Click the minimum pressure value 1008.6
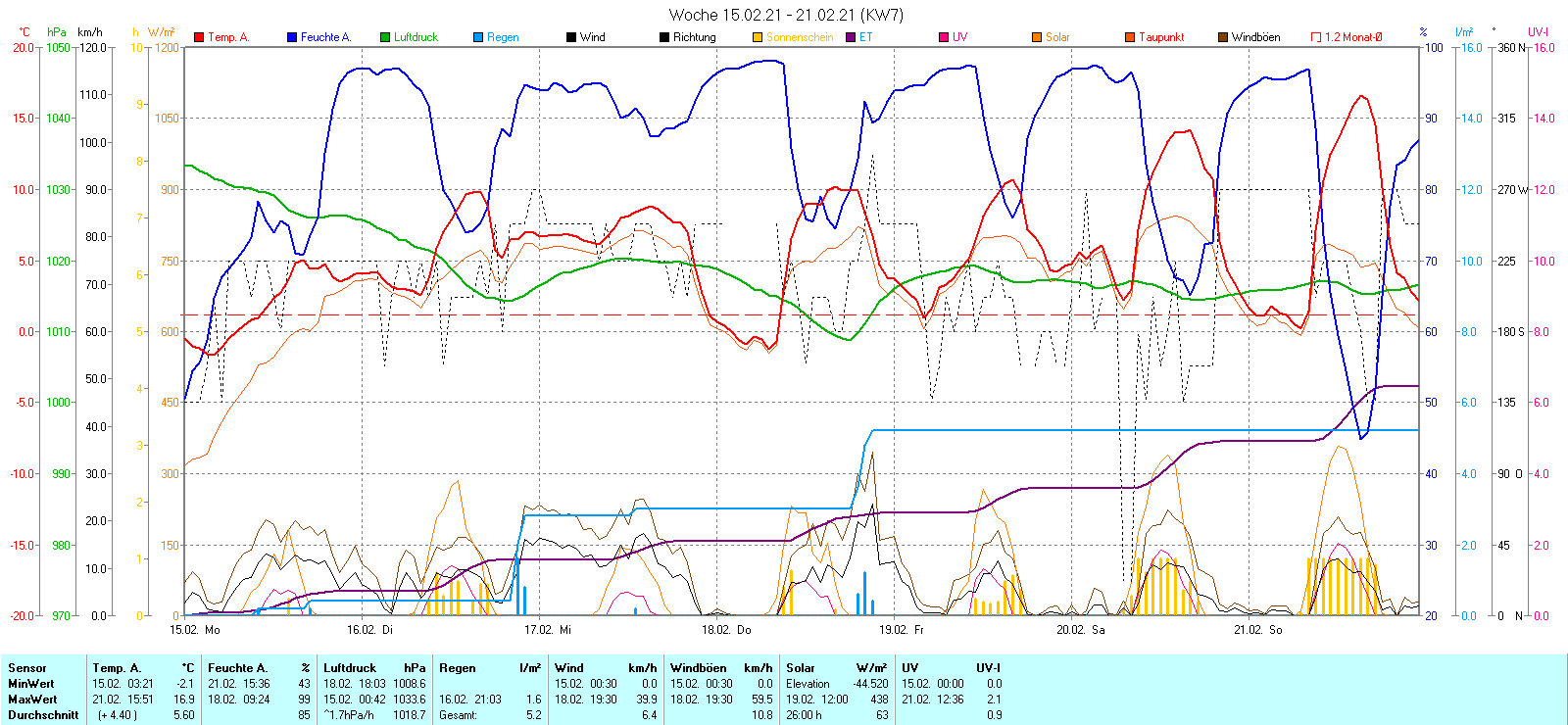This screenshot has width=1568, height=725. pyautogui.click(x=410, y=684)
